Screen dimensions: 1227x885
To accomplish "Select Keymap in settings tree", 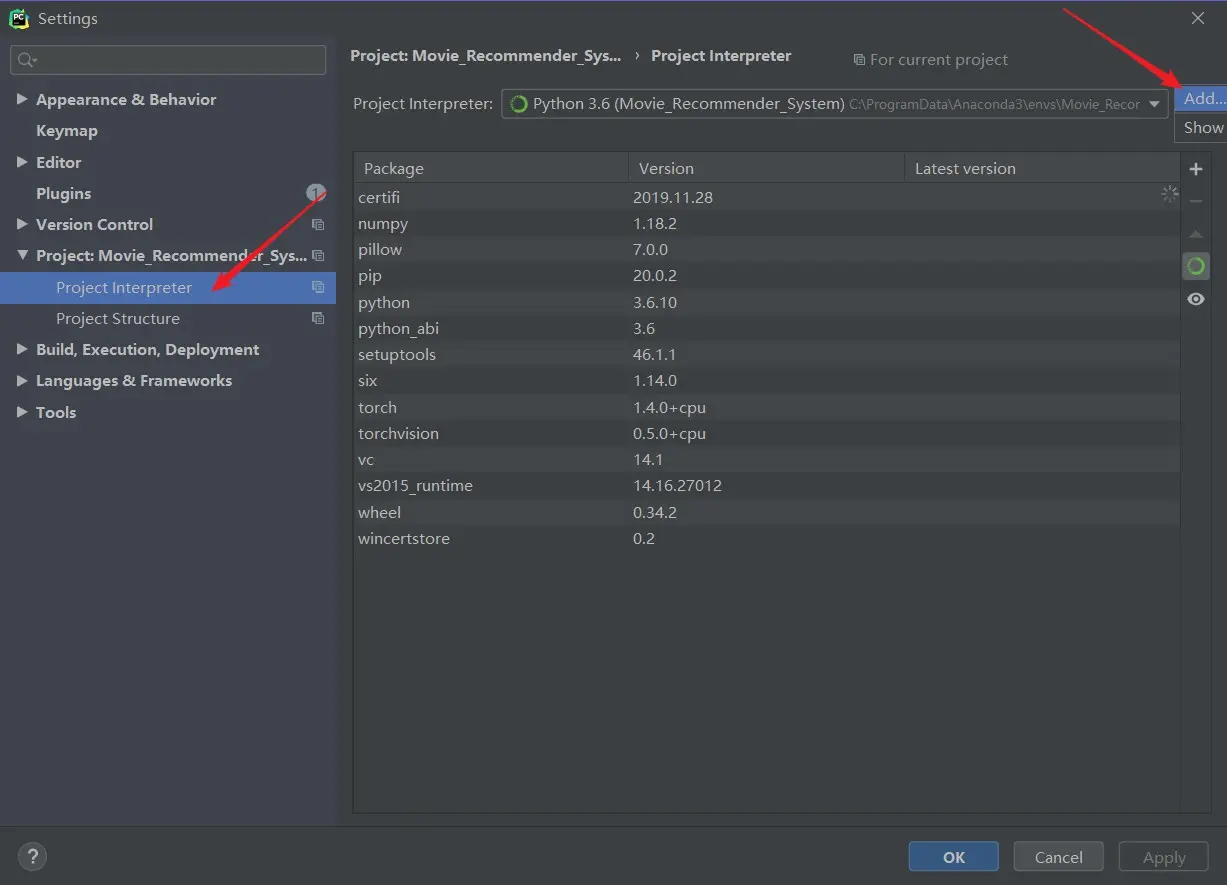I will point(67,131).
